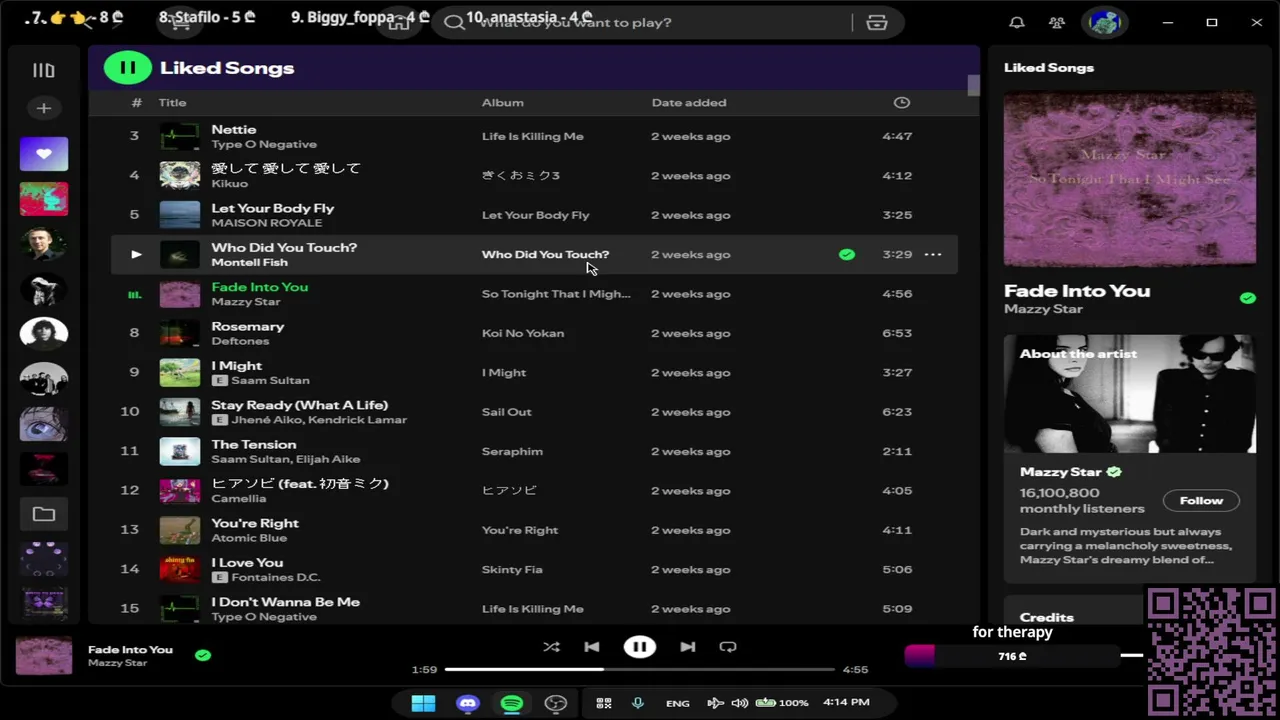Select the track 'Rosemary'
1280x720 pixels.
click(x=248, y=326)
